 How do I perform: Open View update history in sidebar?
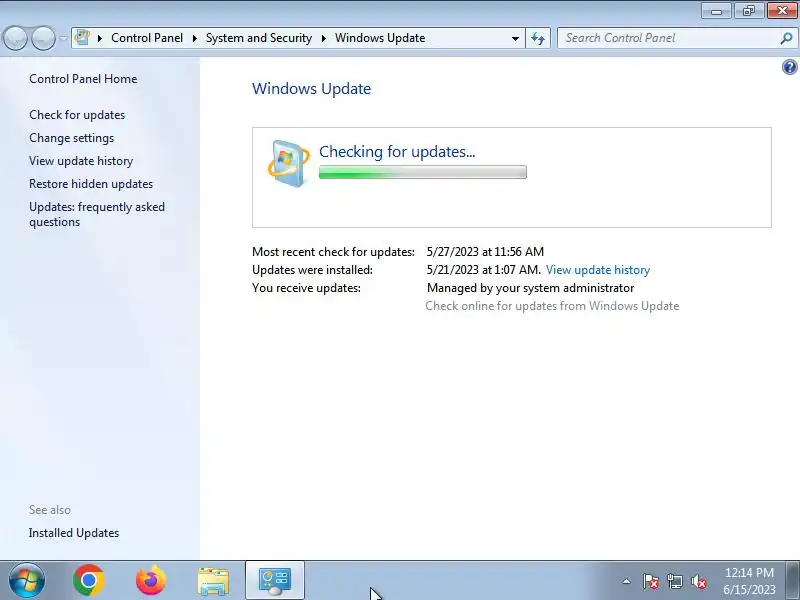point(81,161)
